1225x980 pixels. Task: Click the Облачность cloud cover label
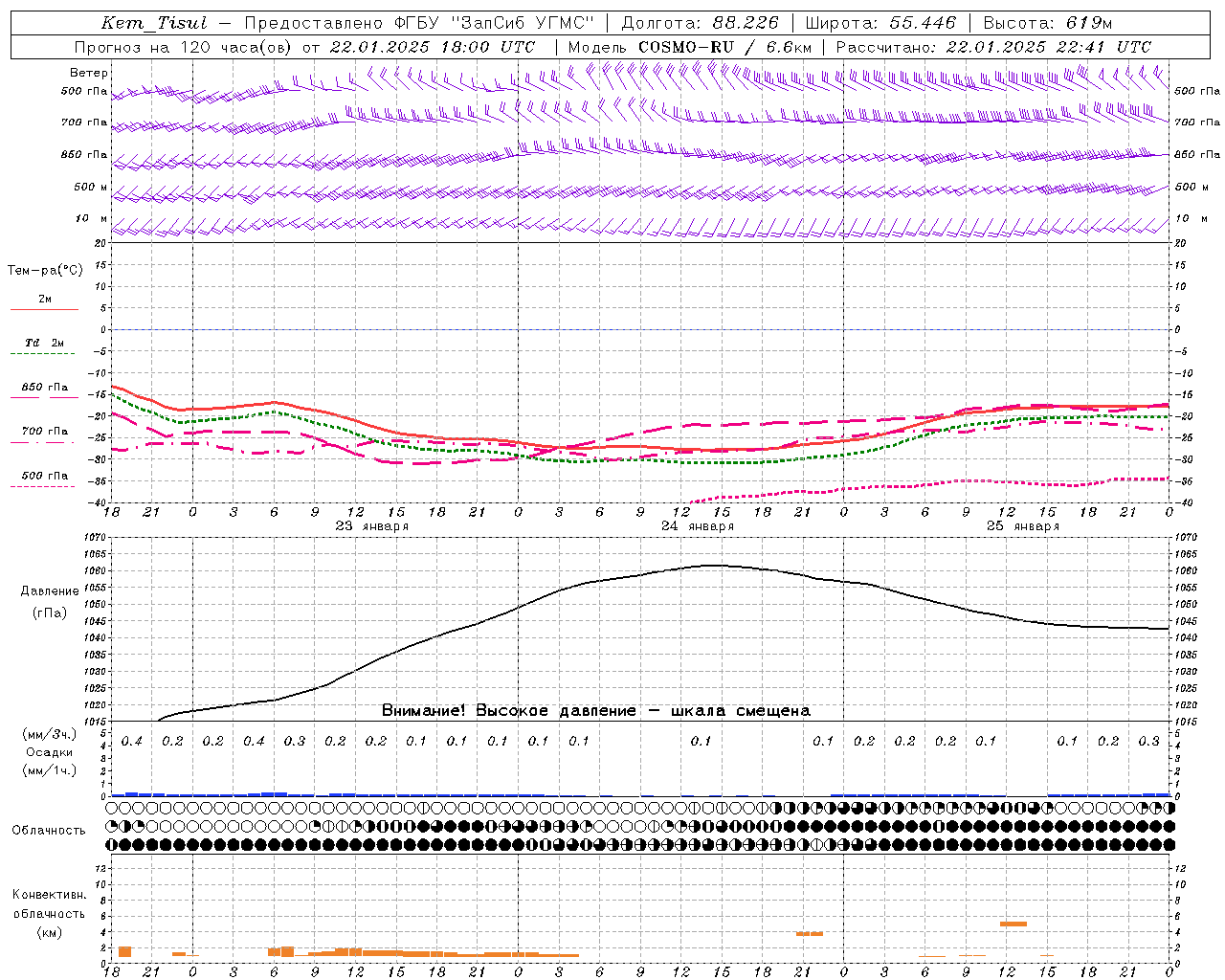[x=49, y=831]
